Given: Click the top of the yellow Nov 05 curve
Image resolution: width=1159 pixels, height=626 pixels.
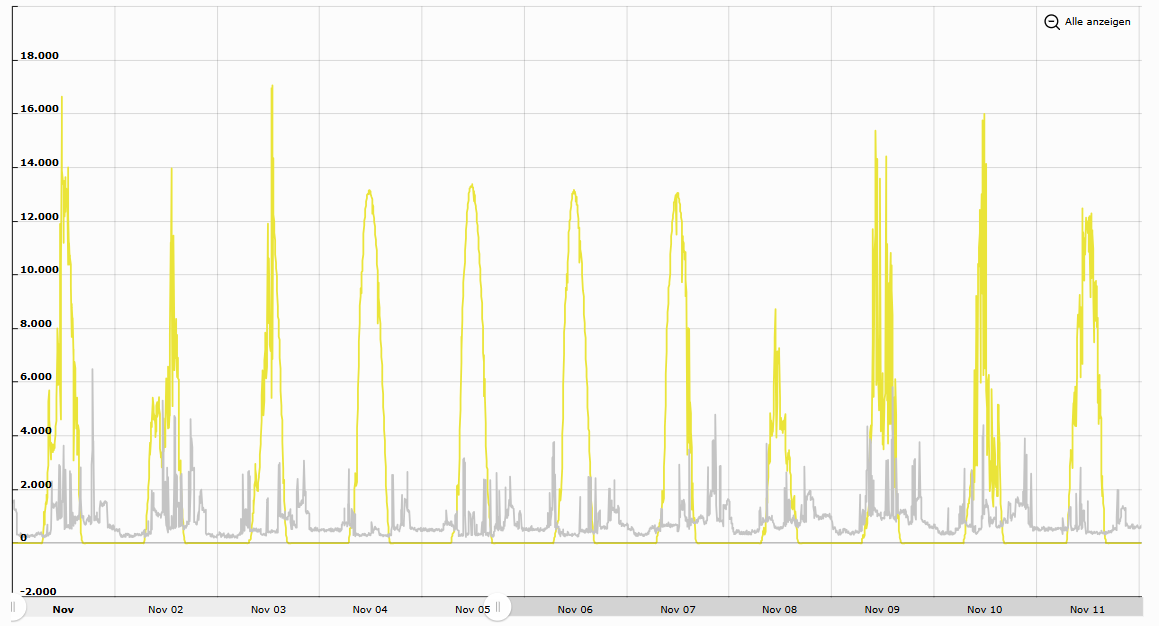Looking at the screenshot, I should 471,185.
